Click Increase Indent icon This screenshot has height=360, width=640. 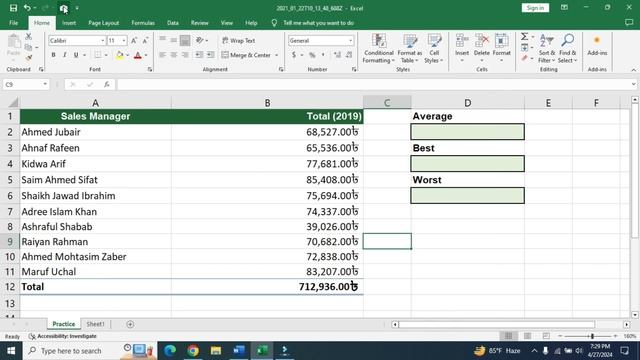point(210,55)
